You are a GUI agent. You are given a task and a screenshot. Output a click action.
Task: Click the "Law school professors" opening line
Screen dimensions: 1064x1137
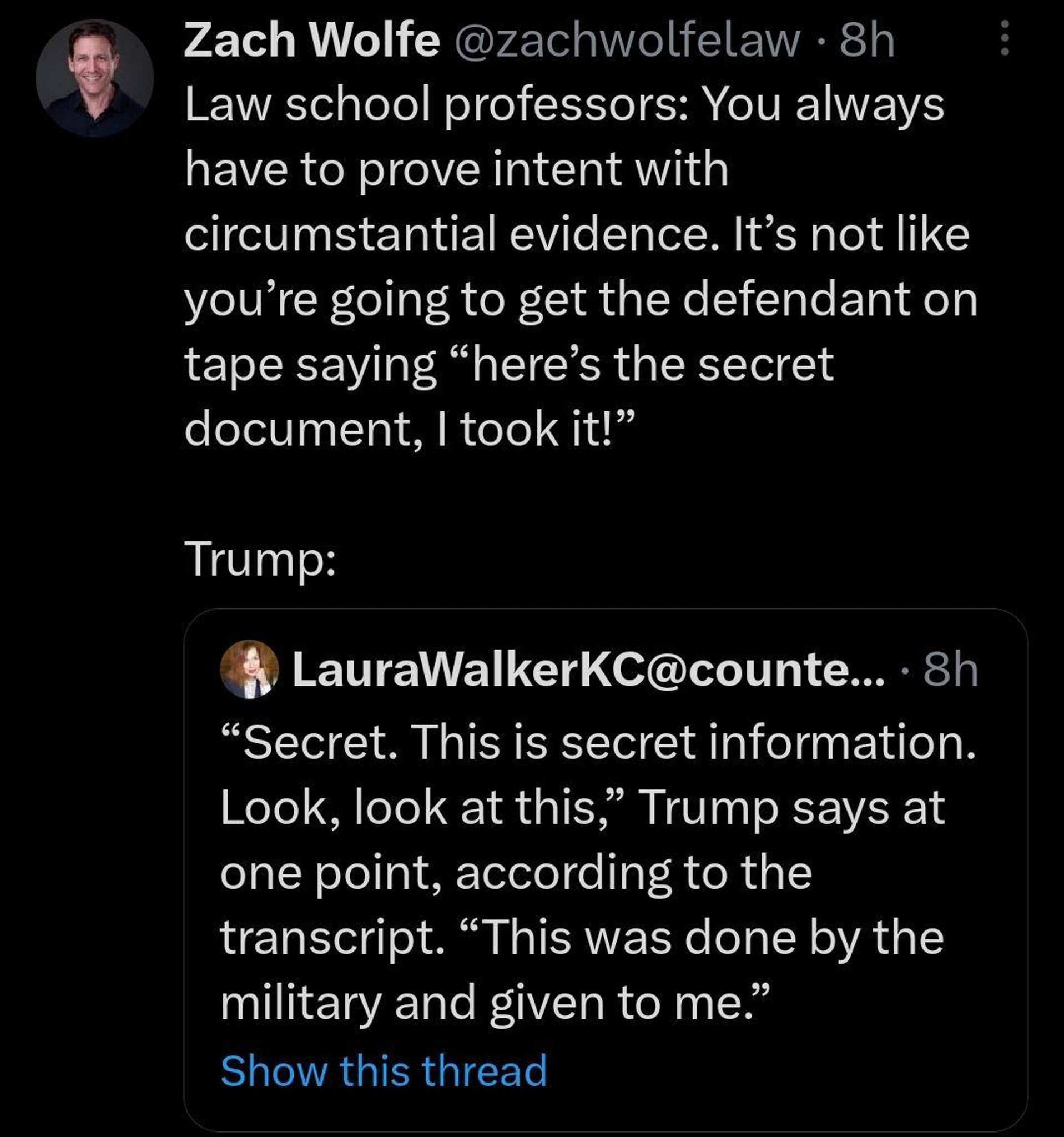pyautogui.click(x=564, y=107)
